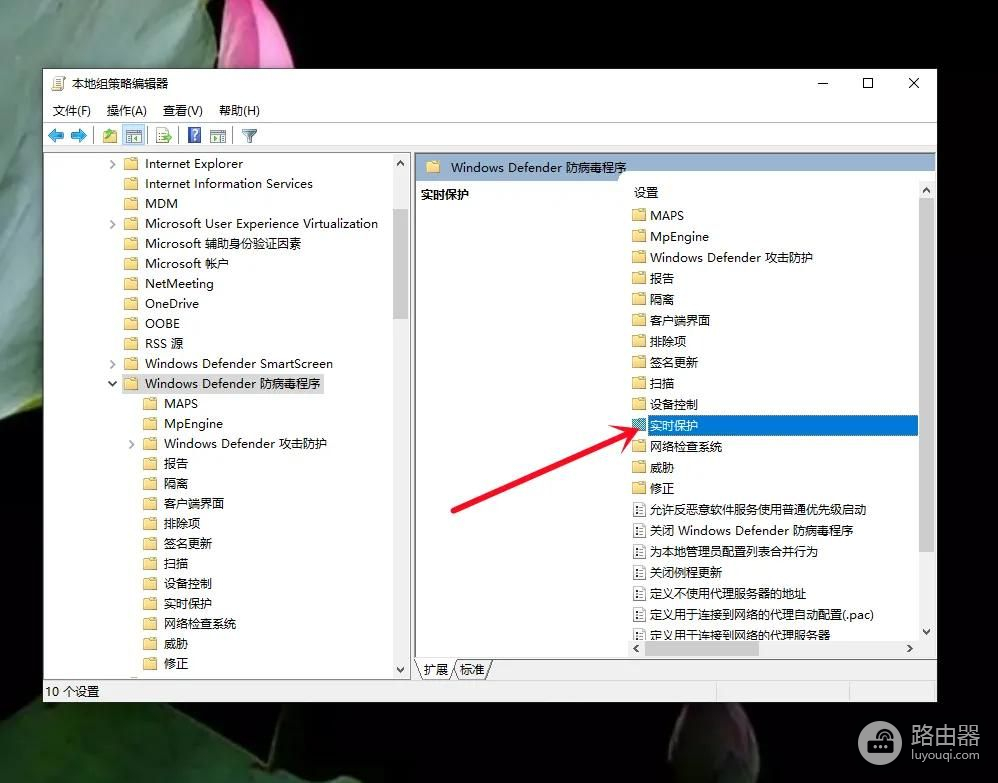This screenshot has width=998, height=783.
Task: Select Internet Information Services tree item
Action: click(x=228, y=184)
